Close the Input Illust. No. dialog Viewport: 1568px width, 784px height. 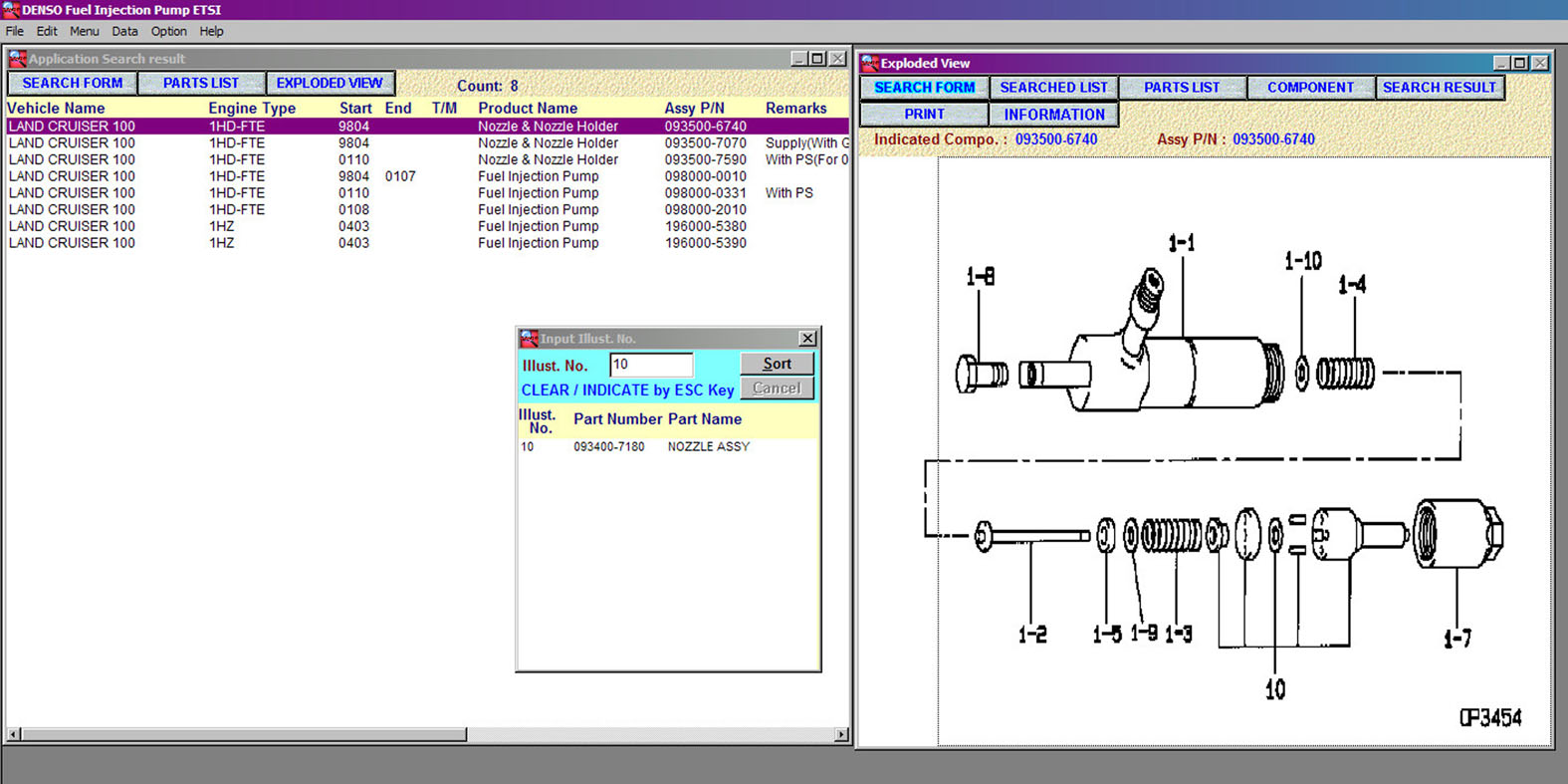coord(807,339)
